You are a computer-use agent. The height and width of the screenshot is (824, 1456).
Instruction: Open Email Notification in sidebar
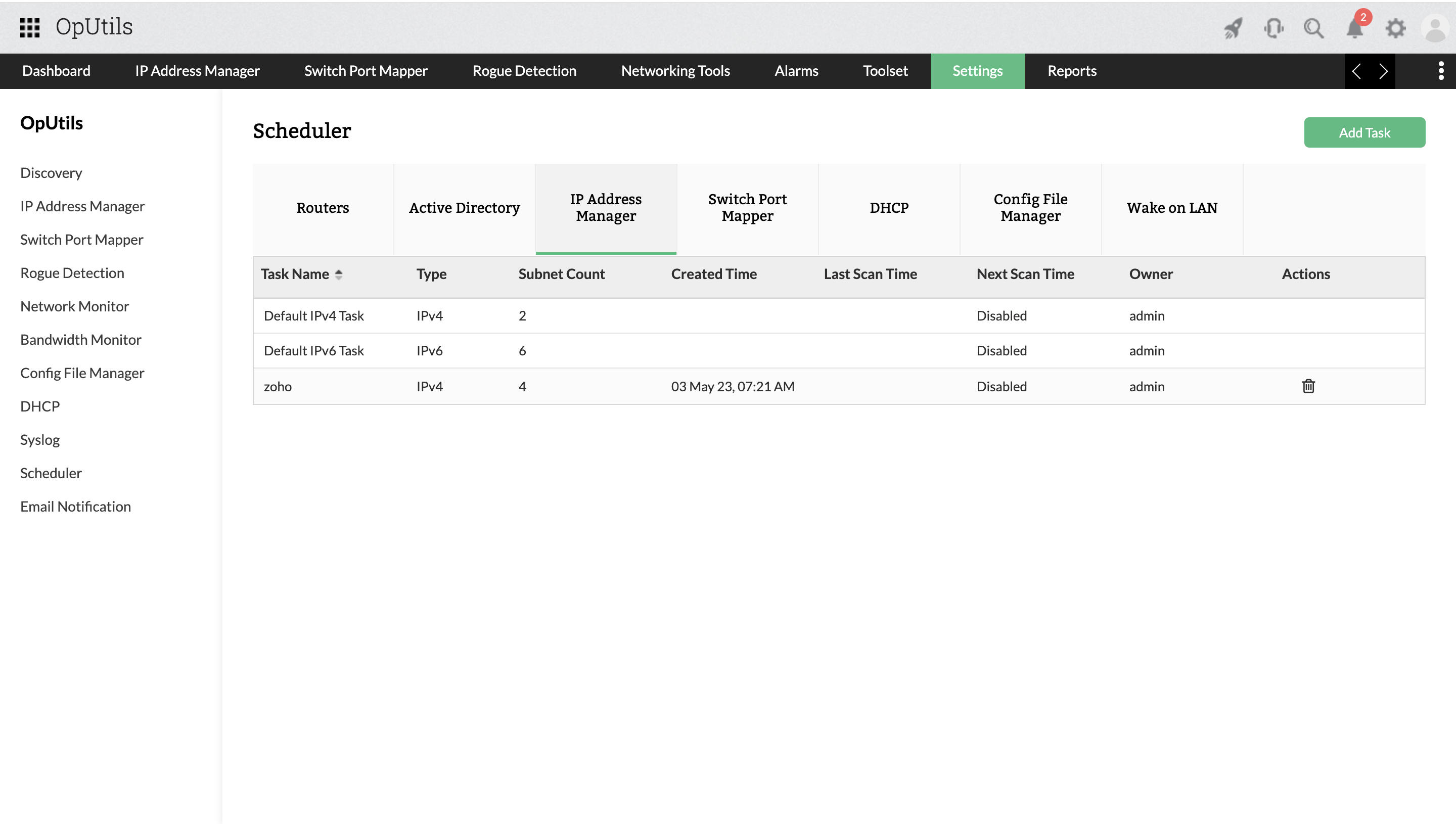pos(75,507)
